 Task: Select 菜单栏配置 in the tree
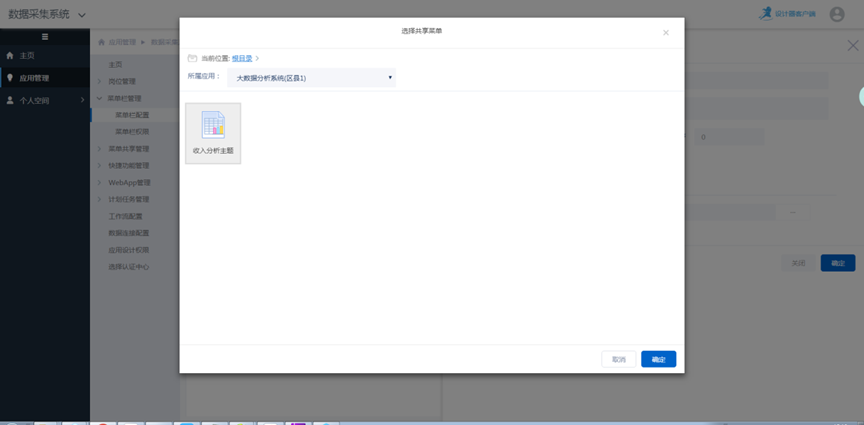pyautogui.click(x=132, y=115)
